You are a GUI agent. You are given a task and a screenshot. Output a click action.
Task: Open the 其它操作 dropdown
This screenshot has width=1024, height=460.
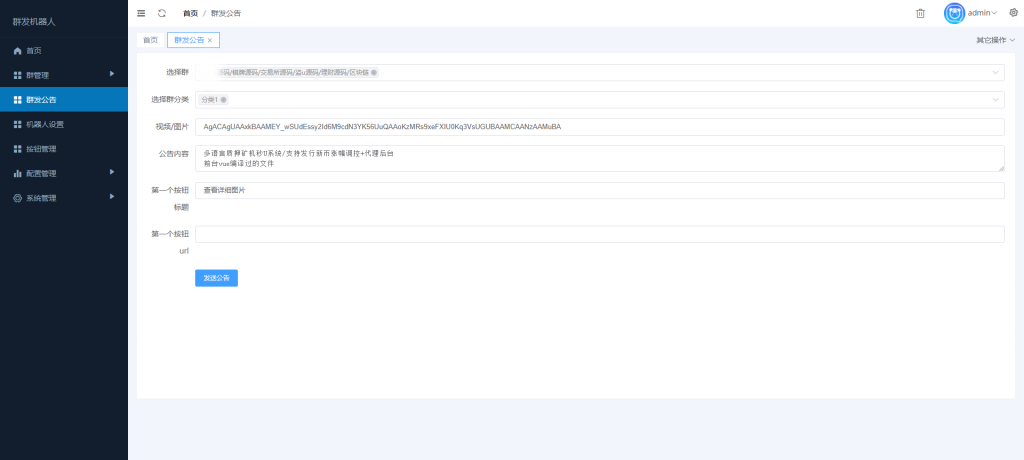[x=995, y=41]
